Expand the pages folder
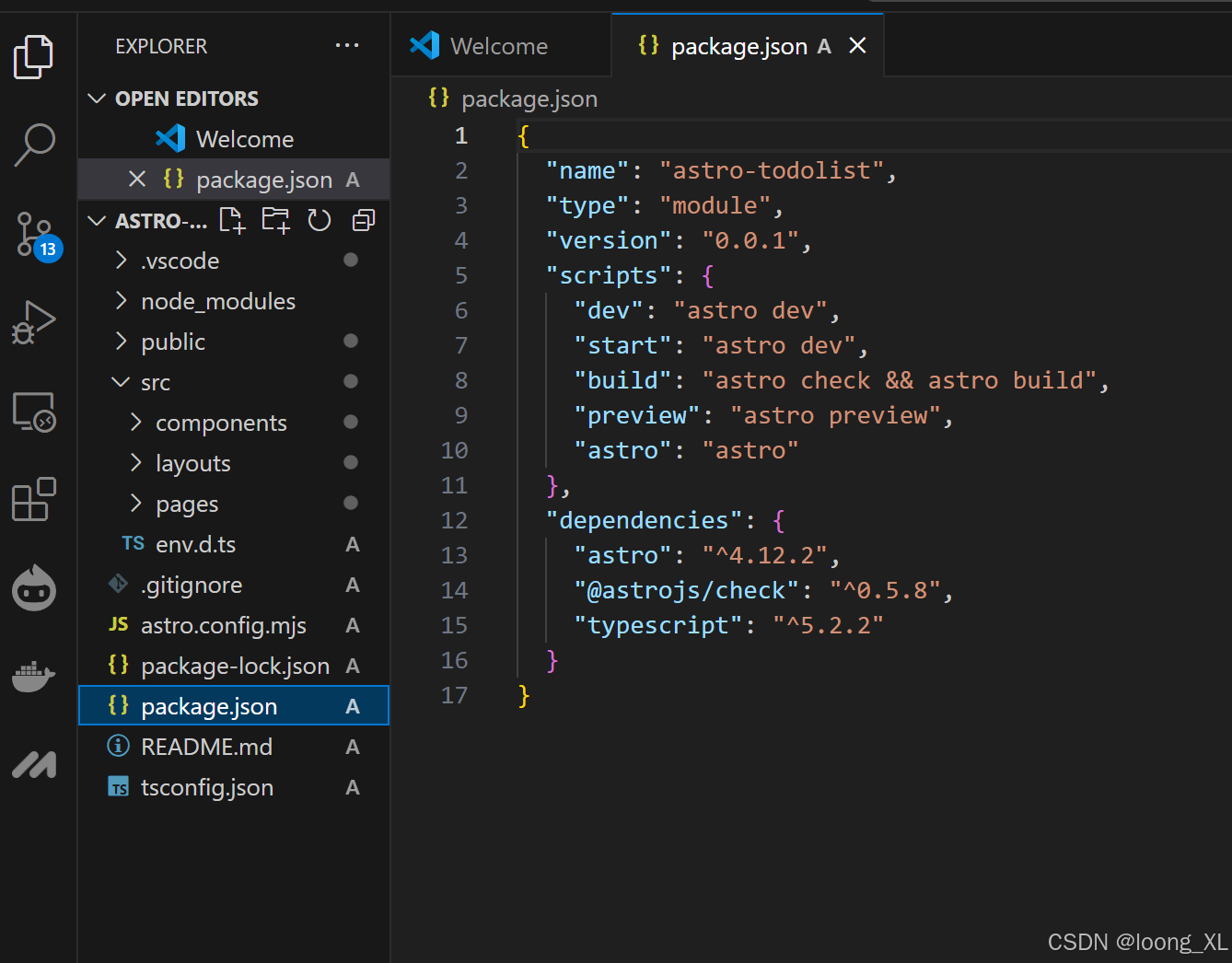 click(x=136, y=504)
